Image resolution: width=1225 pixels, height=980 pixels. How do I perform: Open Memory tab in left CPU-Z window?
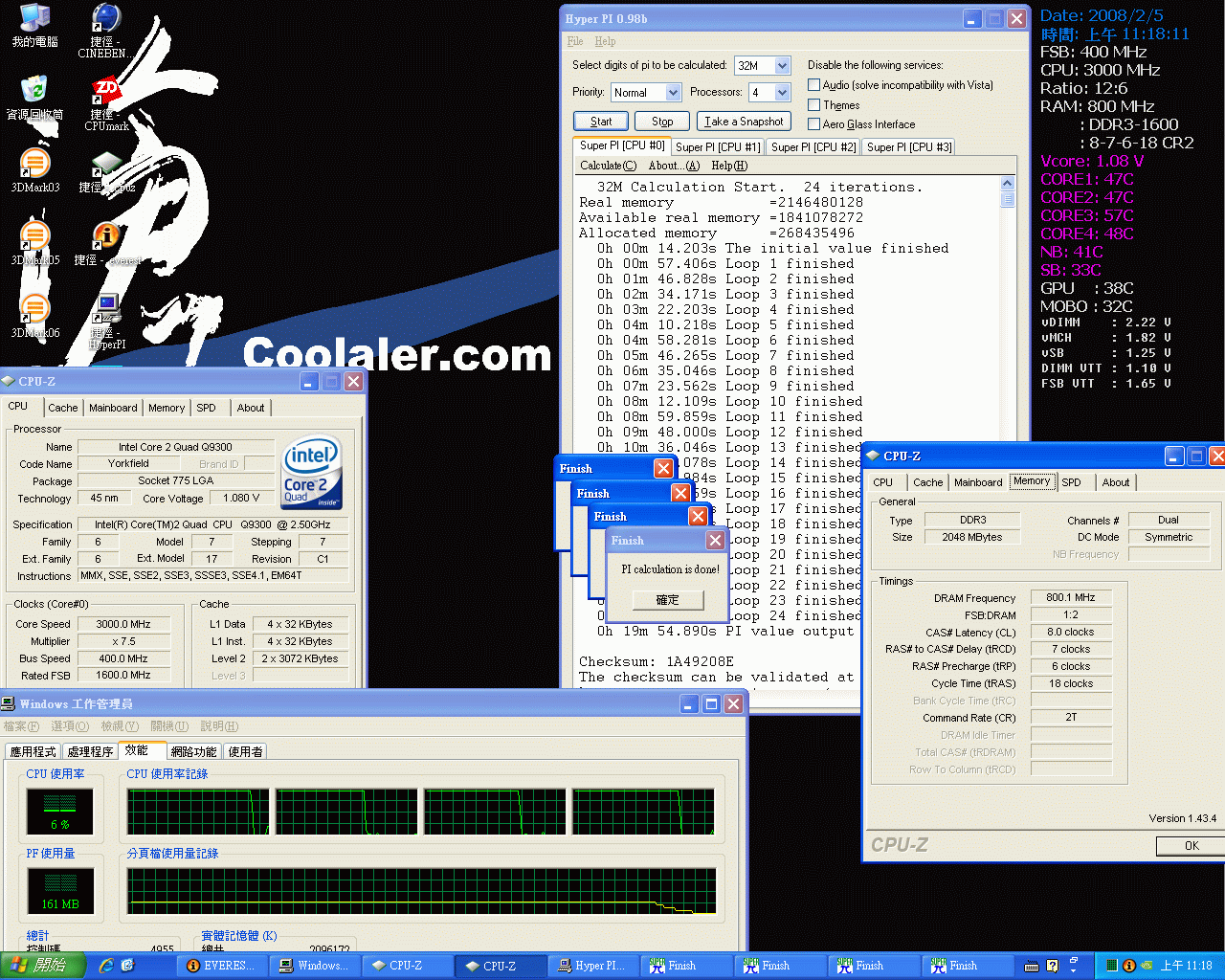[x=167, y=408]
